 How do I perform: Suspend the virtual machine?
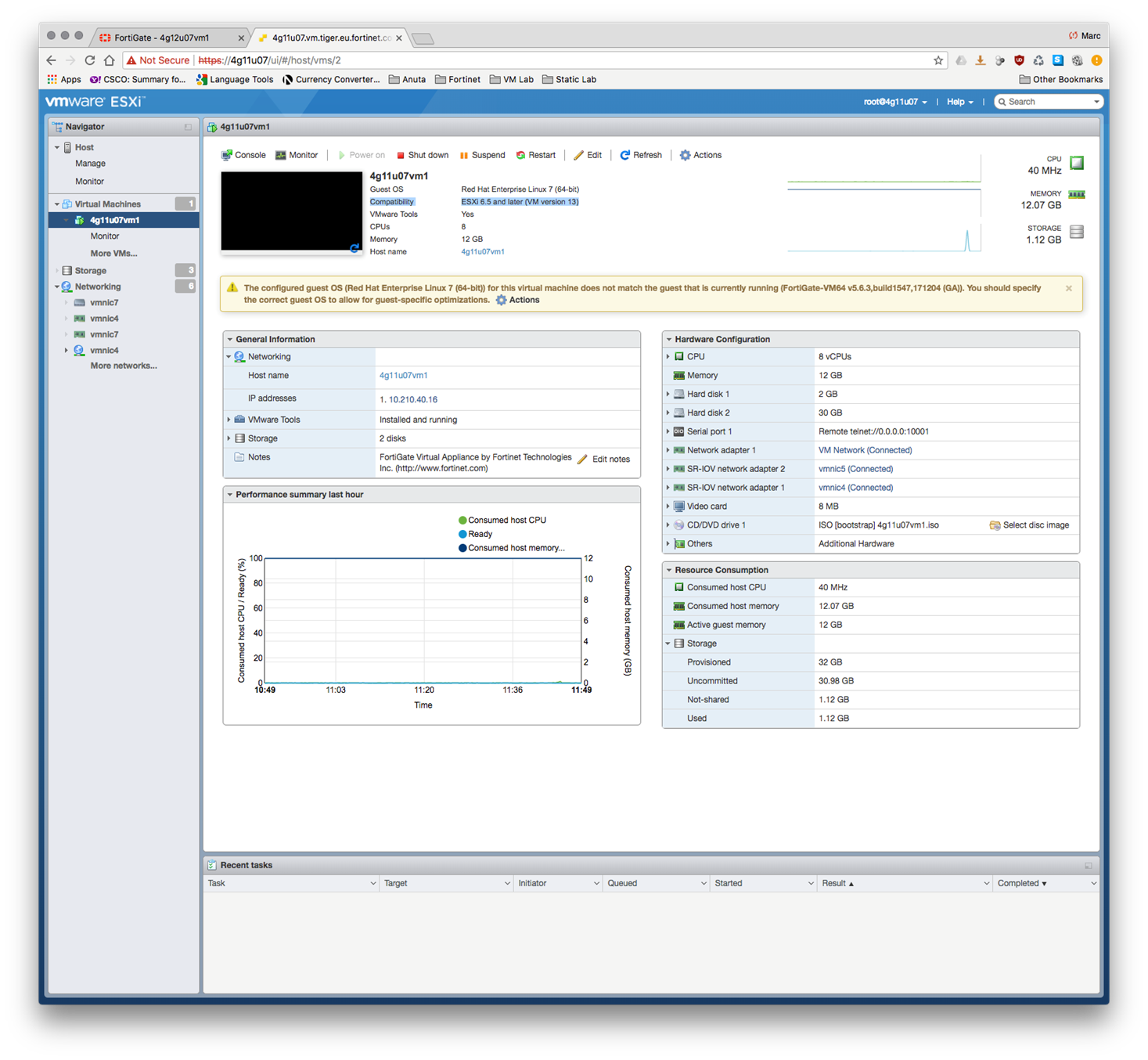point(482,155)
